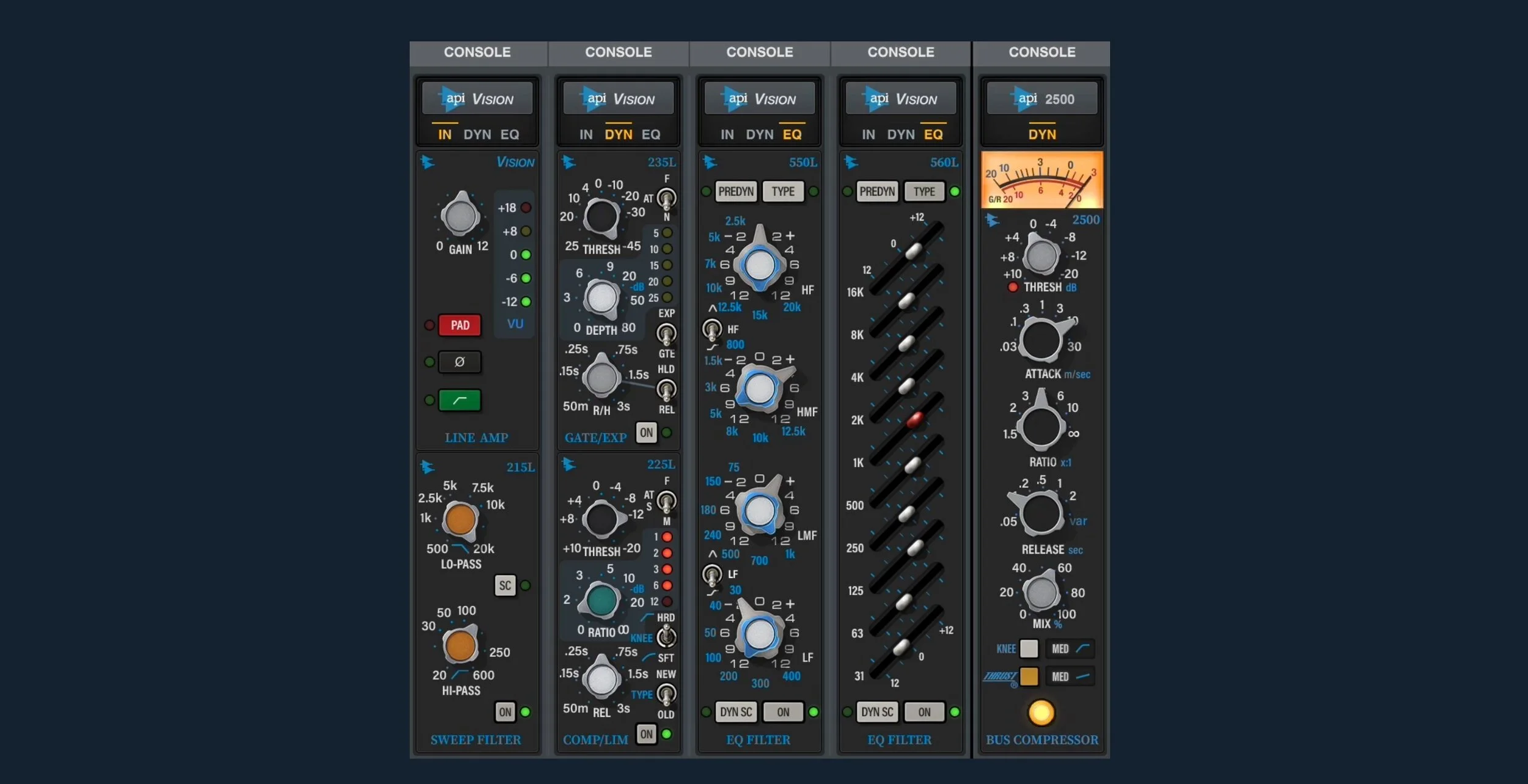Flip the EXP/GTE toggle switch
Image resolution: width=1528 pixels, height=784 pixels.
click(x=666, y=334)
